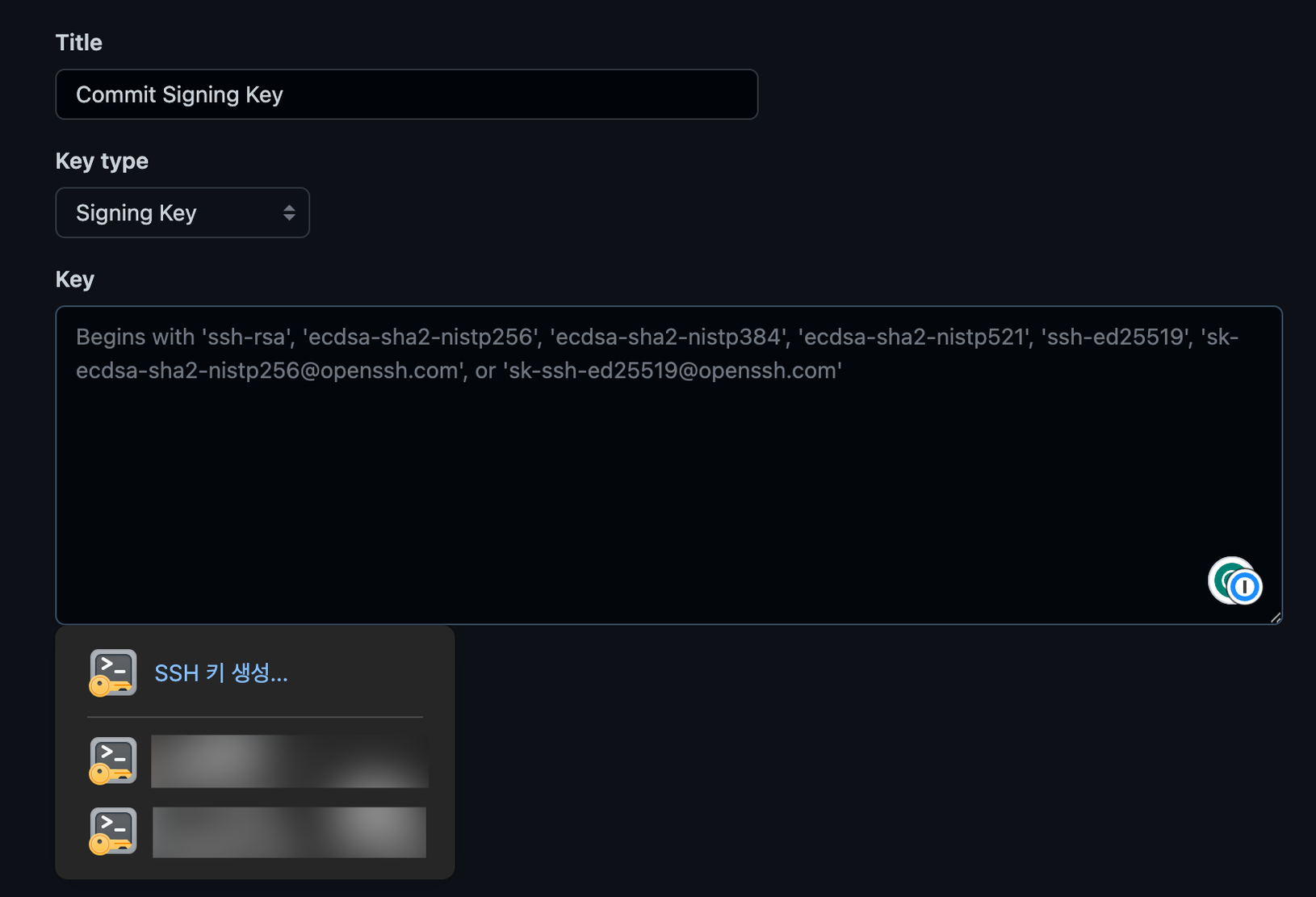Click the 'Commit Signing Key' text in Title
The height and width of the screenshot is (897, 1316).
click(179, 94)
